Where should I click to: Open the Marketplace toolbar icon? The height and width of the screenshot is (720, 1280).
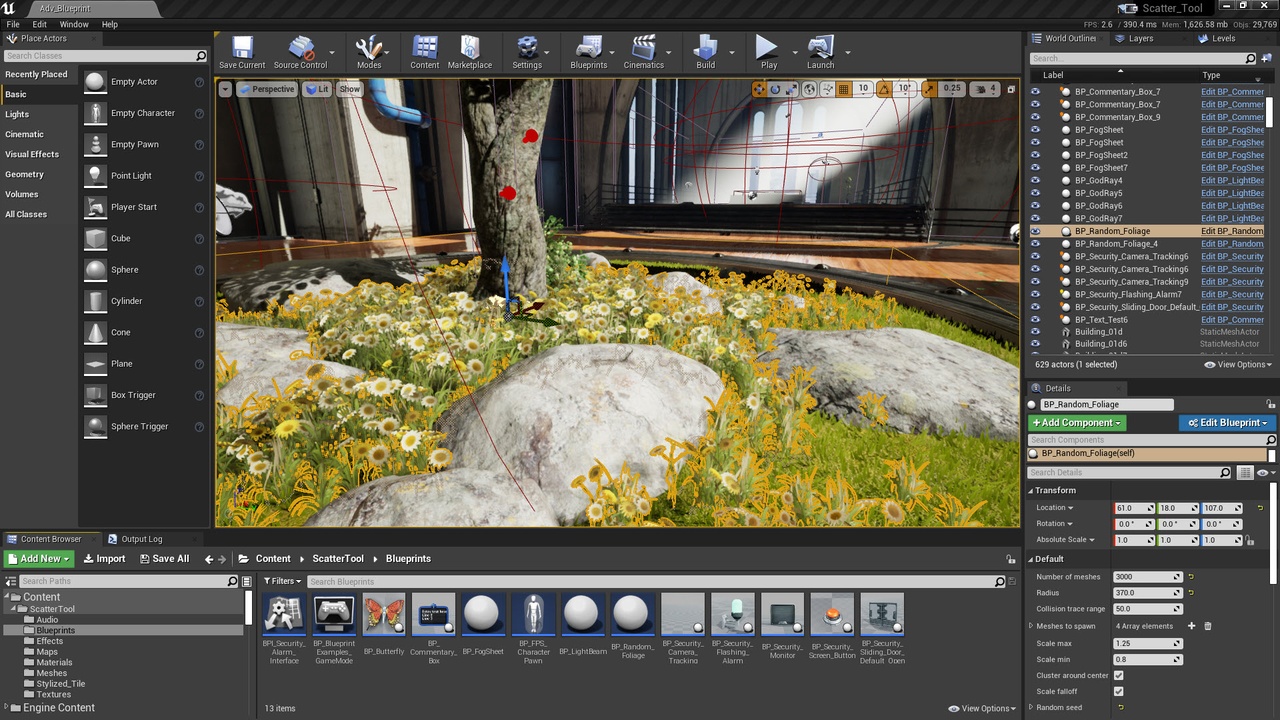470,52
